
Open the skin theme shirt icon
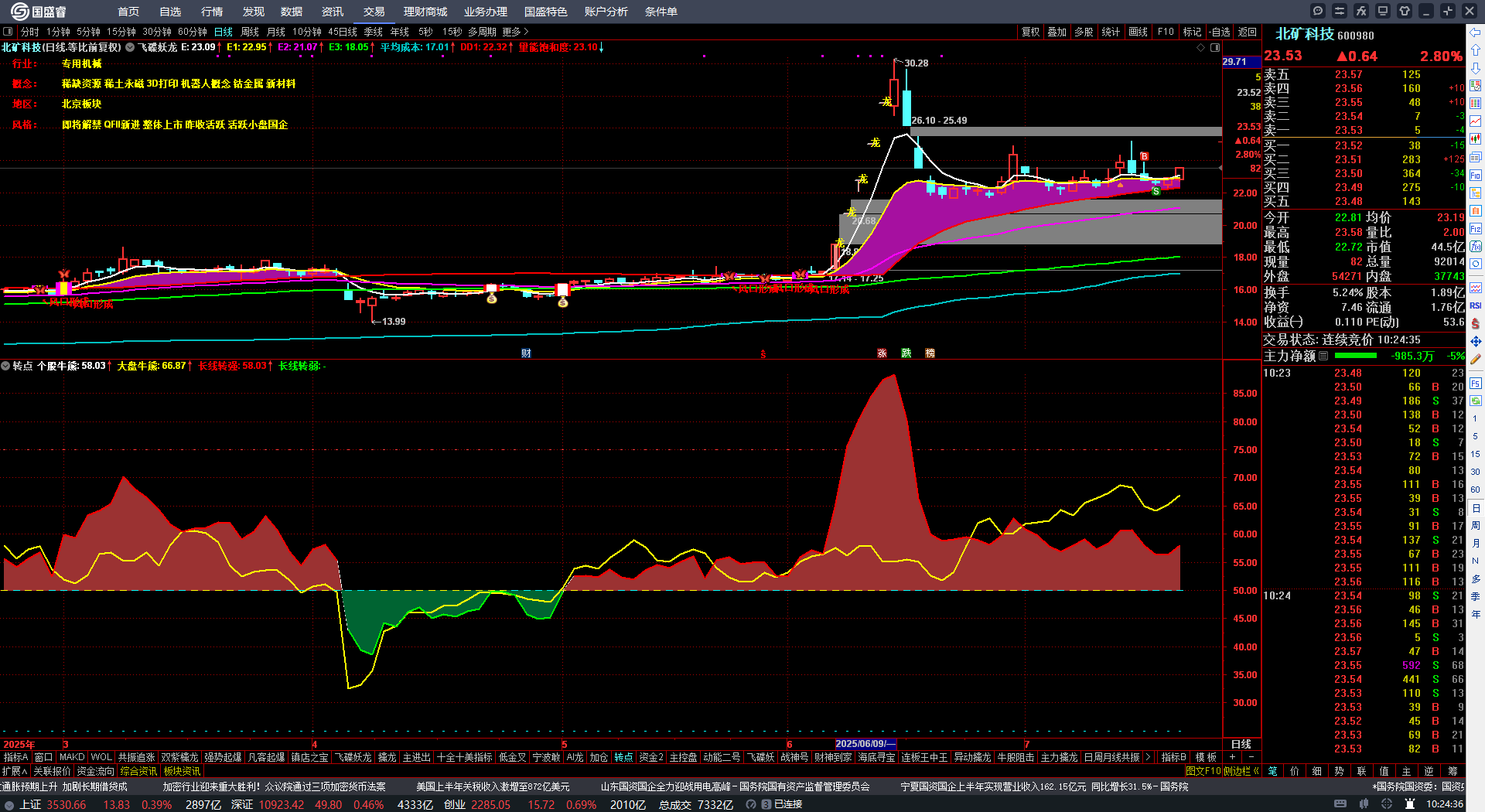1405,11
